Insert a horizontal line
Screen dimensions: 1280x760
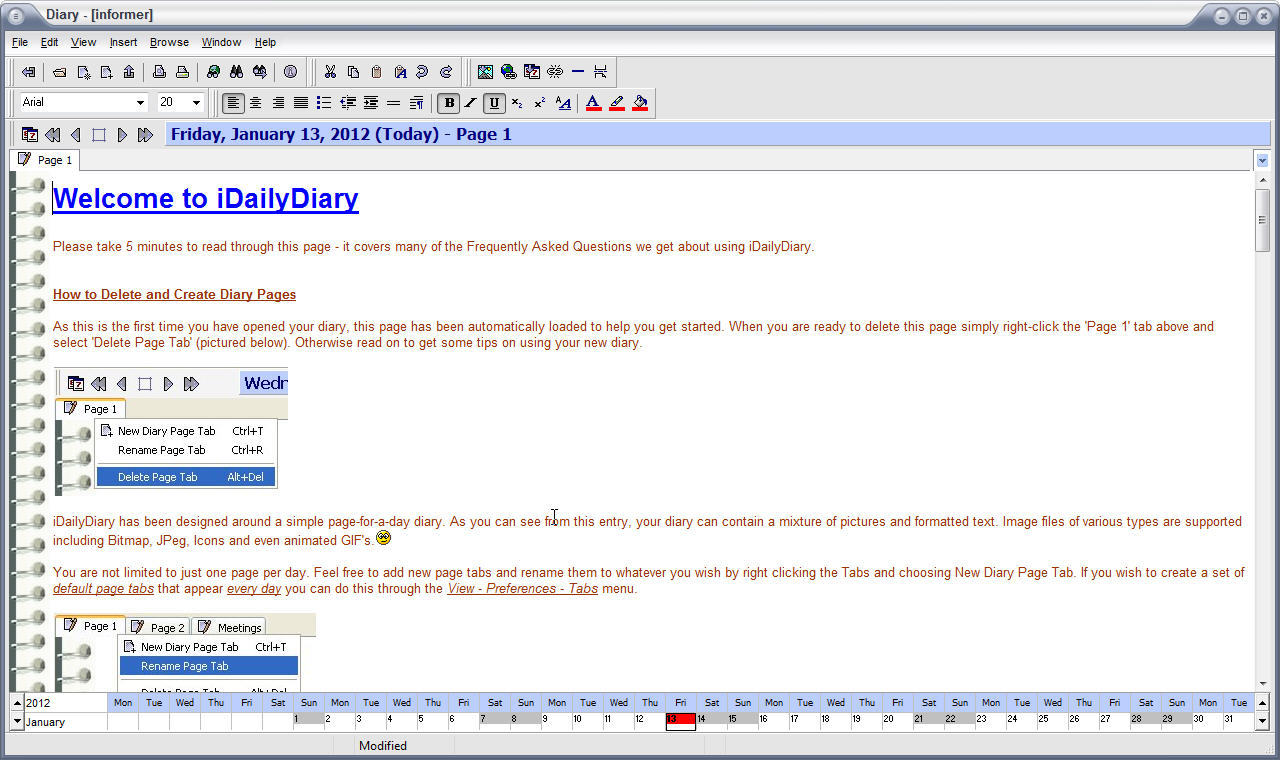[x=578, y=72]
